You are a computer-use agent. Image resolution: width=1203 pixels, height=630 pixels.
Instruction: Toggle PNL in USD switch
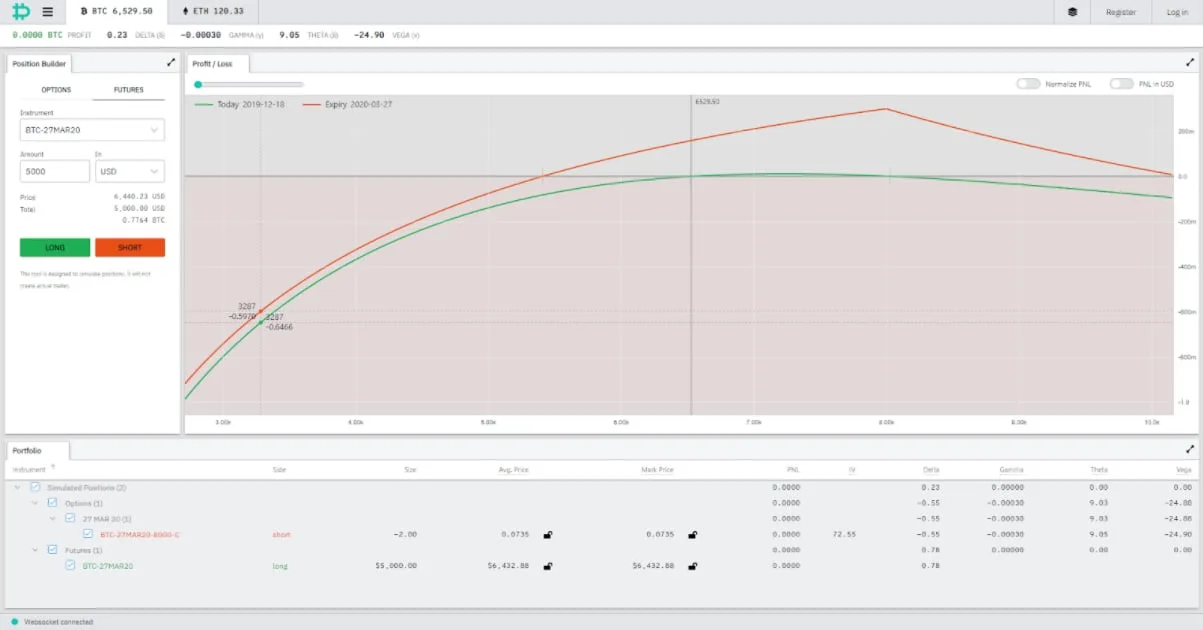point(1121,84)
